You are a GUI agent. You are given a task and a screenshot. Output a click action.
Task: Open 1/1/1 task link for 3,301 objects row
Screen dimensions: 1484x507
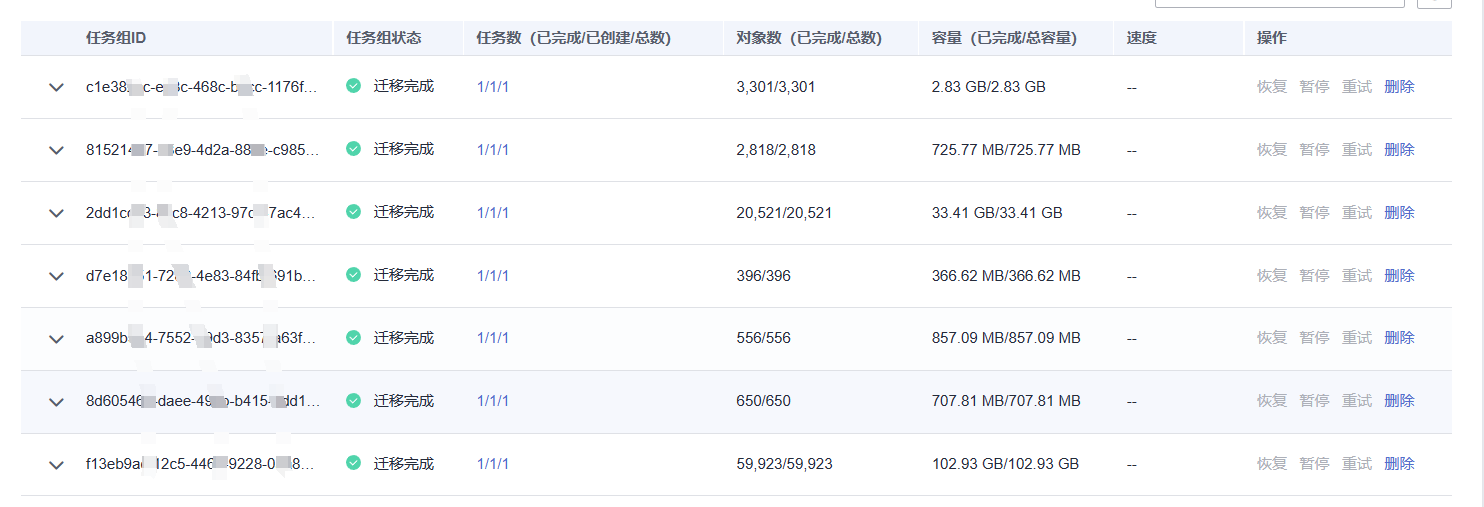[493, 87]
